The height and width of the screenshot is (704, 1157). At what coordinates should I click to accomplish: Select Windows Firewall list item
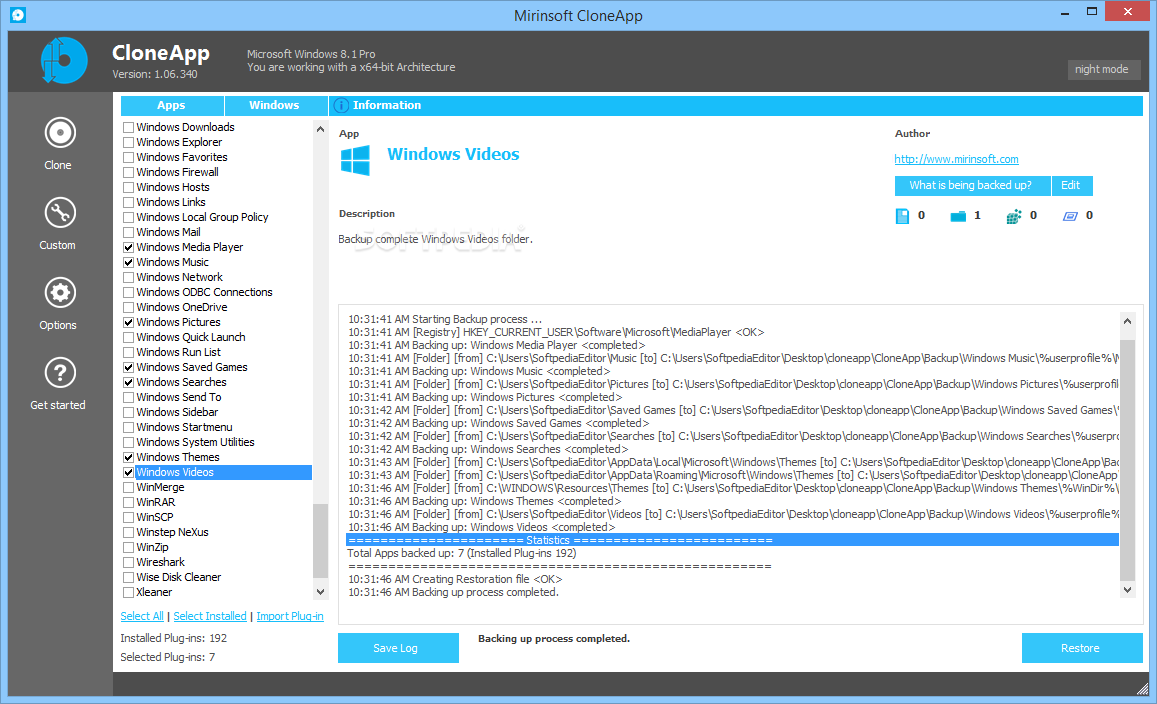[x=177, y=172]
